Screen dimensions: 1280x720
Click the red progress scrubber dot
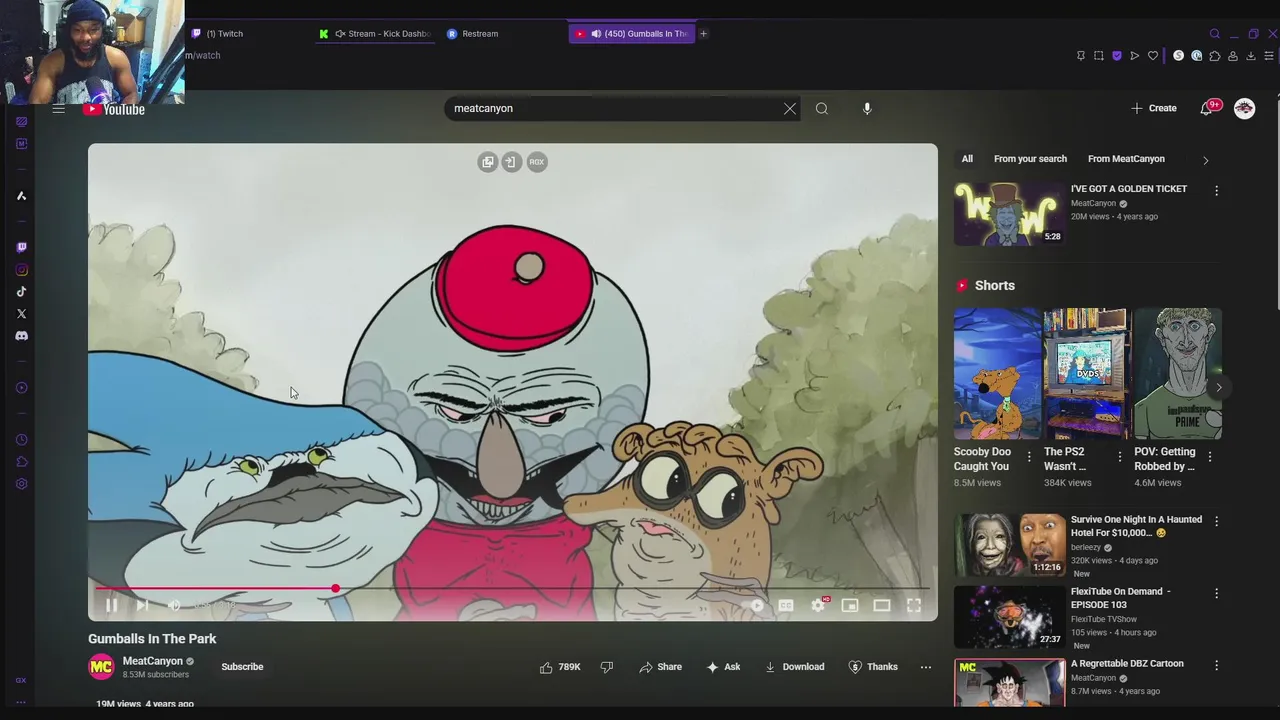pyautogui.click(x=335, y=589)
